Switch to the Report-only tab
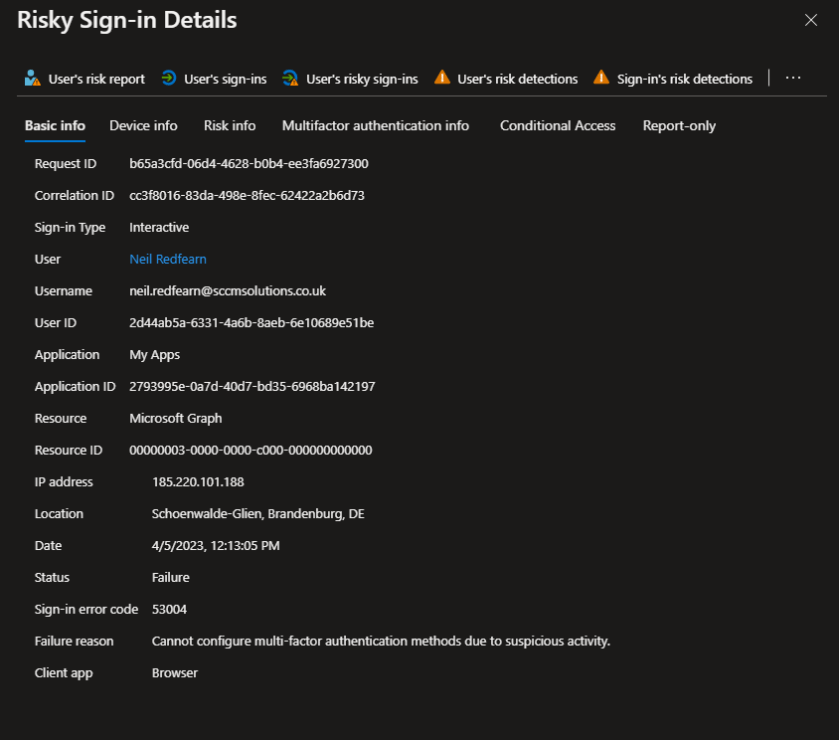839x740 pixels. click(x=679, y=125)
